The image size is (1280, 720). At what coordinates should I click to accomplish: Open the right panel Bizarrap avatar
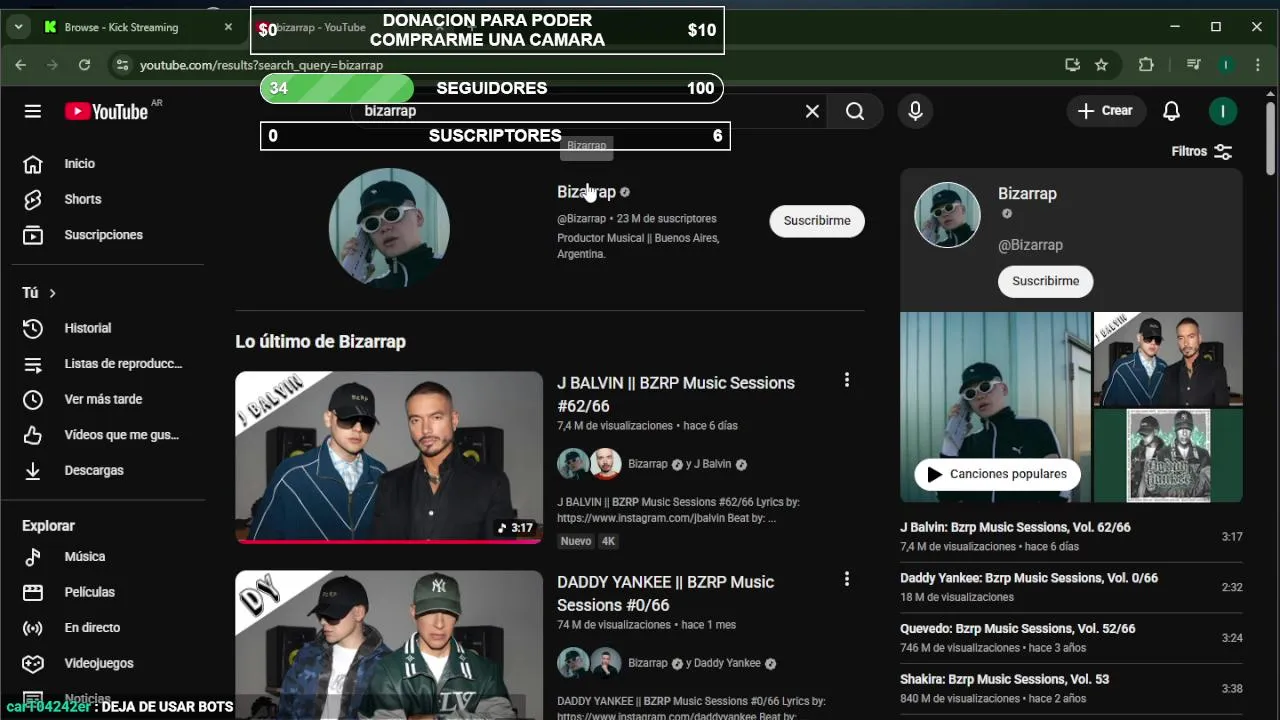(947, 215)
